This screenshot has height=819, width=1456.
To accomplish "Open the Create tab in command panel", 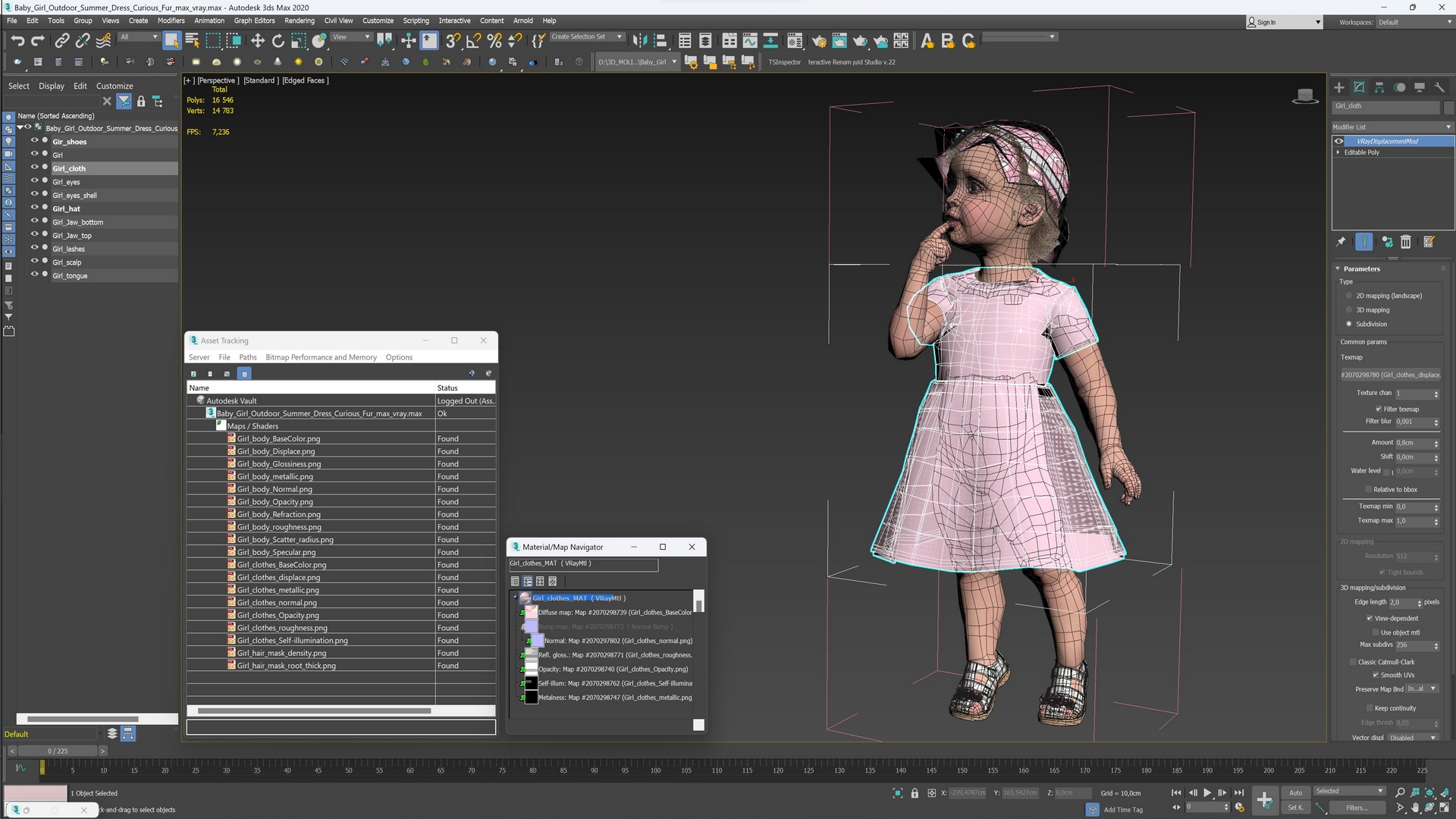I will click(x=1338, y=87).
